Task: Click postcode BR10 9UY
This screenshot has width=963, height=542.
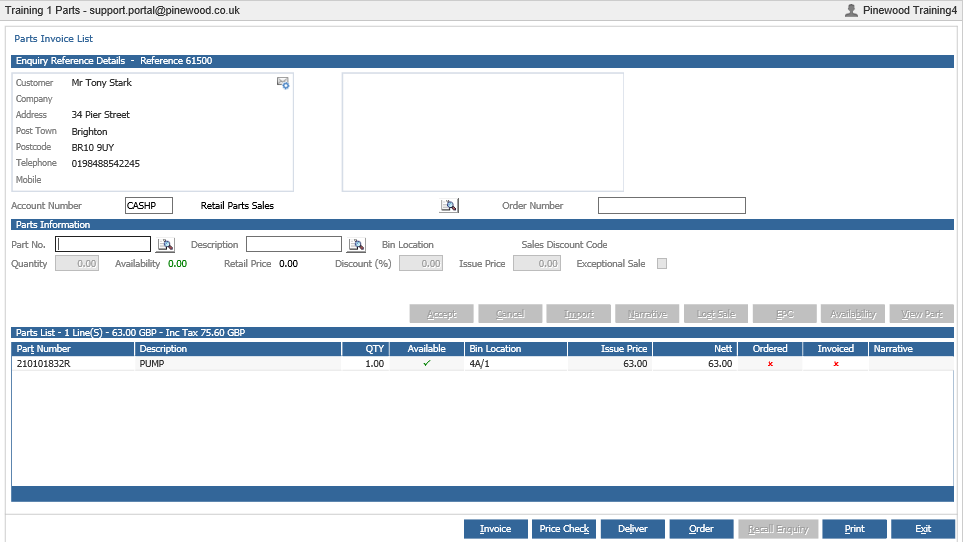Action: pos(93,147)
